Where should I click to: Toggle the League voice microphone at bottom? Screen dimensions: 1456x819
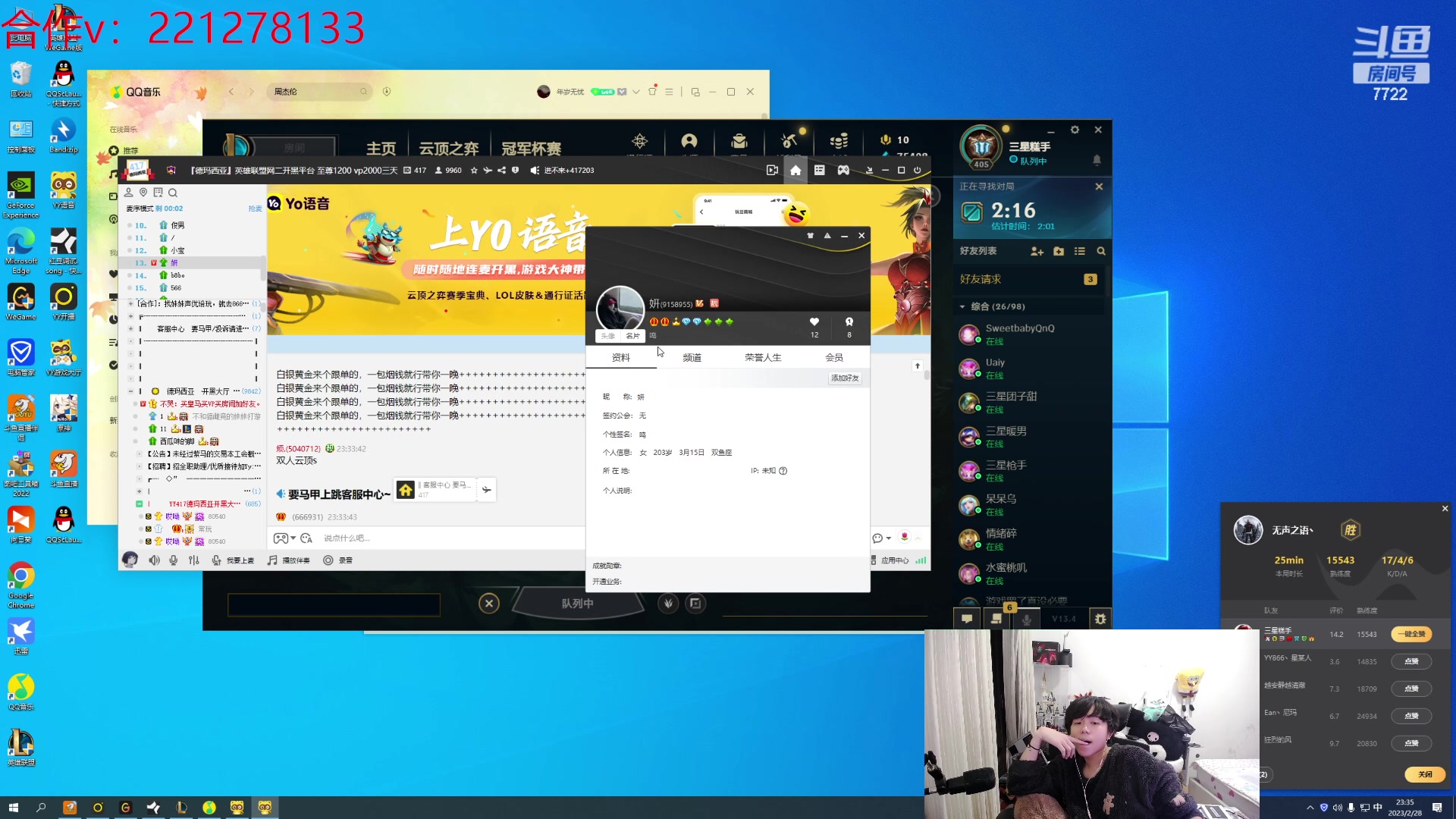(1026, 619)
